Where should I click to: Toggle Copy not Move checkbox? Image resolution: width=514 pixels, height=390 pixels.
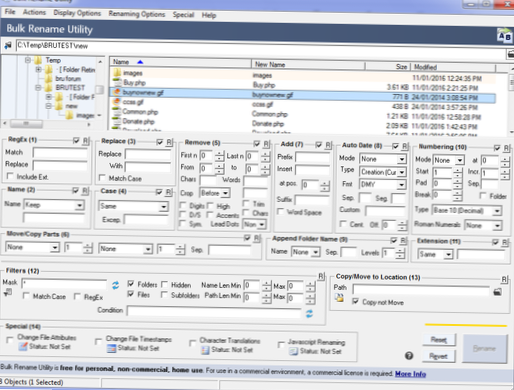(x=356, y=301)
